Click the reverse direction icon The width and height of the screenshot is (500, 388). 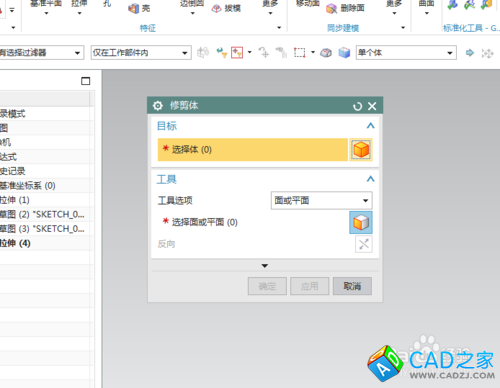pos(364,244)
